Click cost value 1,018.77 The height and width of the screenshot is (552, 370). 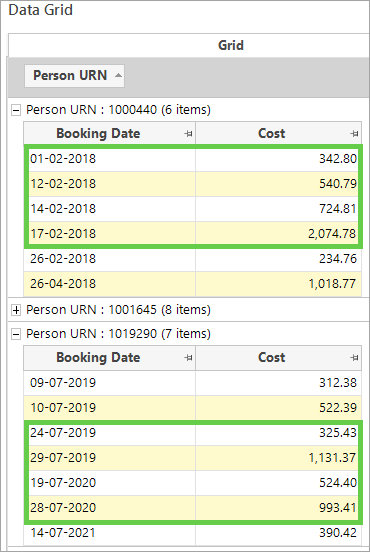(332, 284)
